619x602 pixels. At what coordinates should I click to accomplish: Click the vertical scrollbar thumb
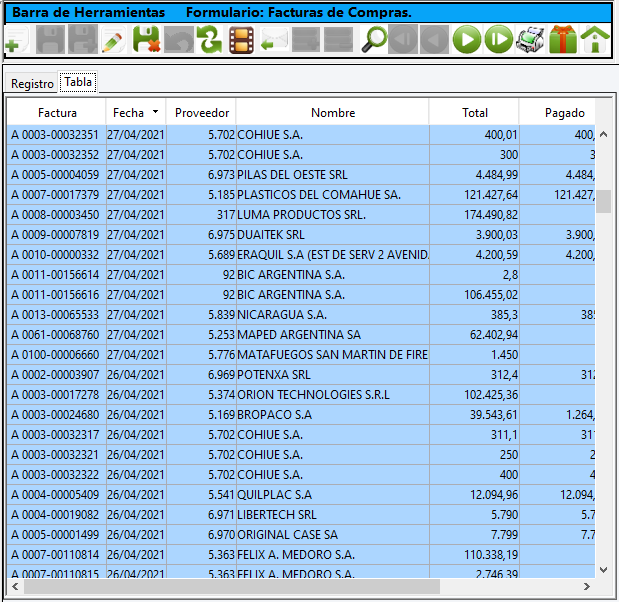coord(603,201)
